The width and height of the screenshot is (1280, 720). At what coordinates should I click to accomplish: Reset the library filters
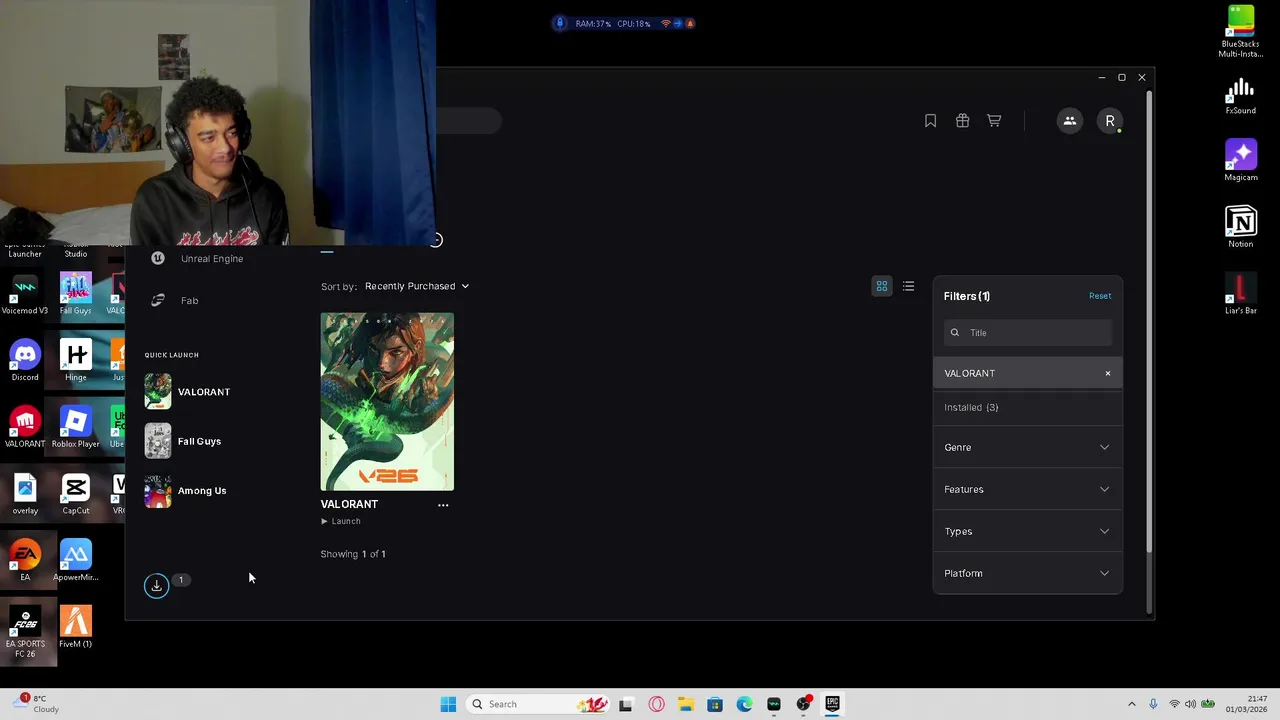1100,296
